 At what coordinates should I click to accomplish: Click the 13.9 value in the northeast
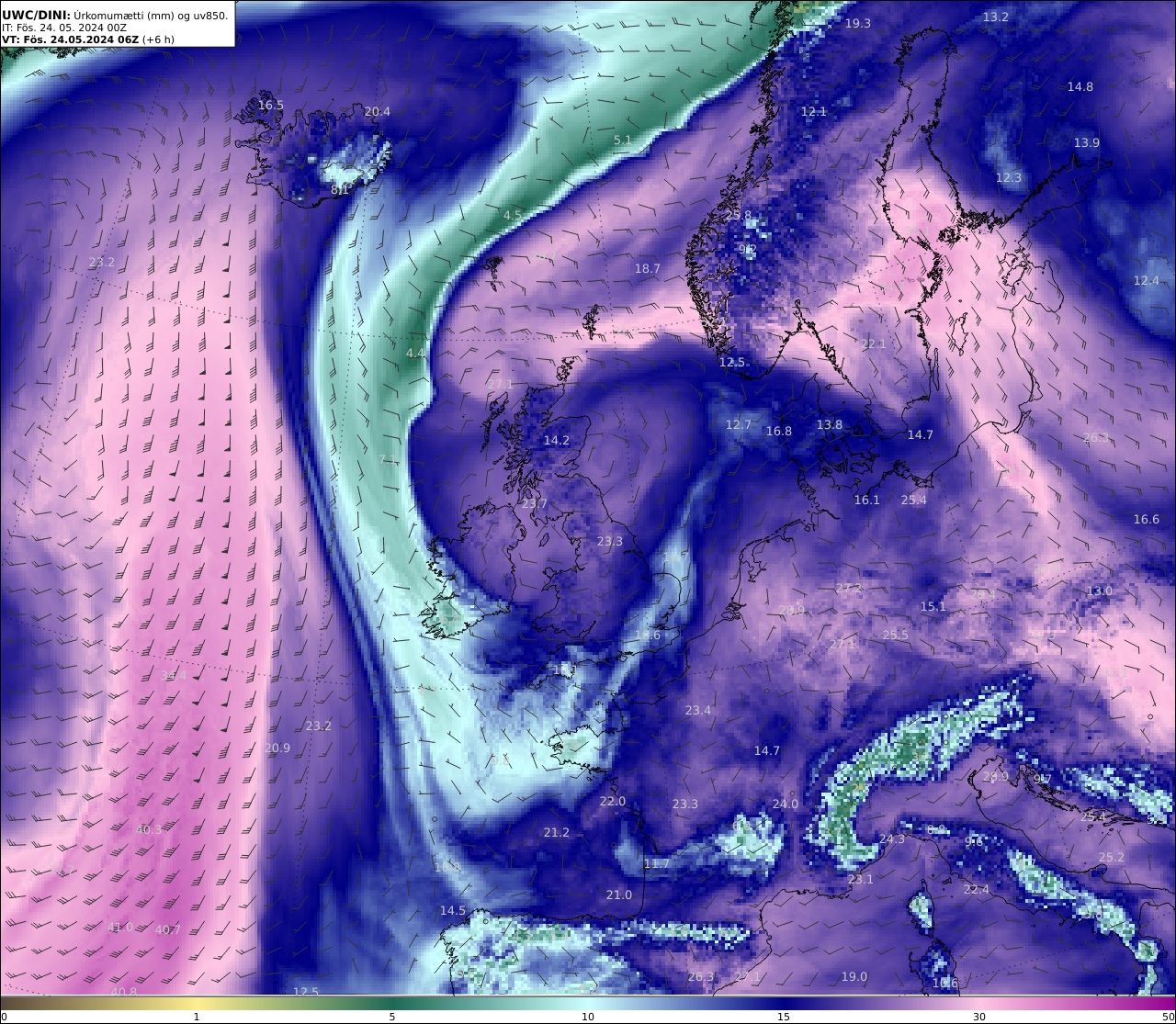[x=1086, y=143]
